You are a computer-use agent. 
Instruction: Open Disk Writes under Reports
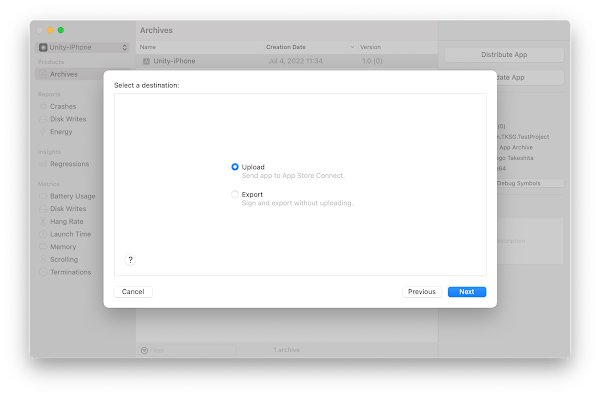68,119
